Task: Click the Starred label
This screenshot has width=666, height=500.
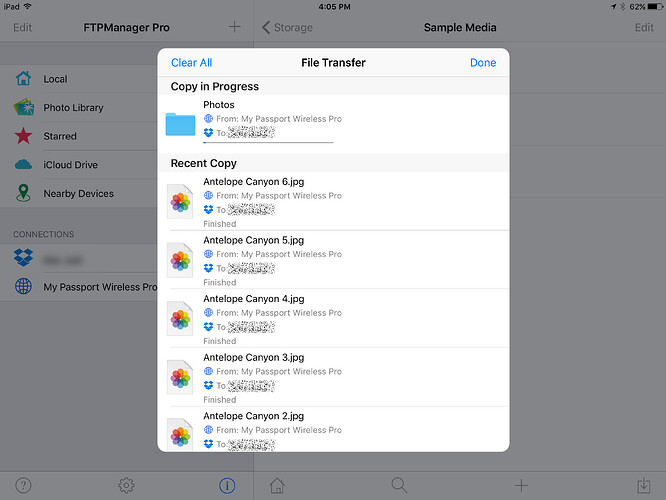Action: click(60, 136)
